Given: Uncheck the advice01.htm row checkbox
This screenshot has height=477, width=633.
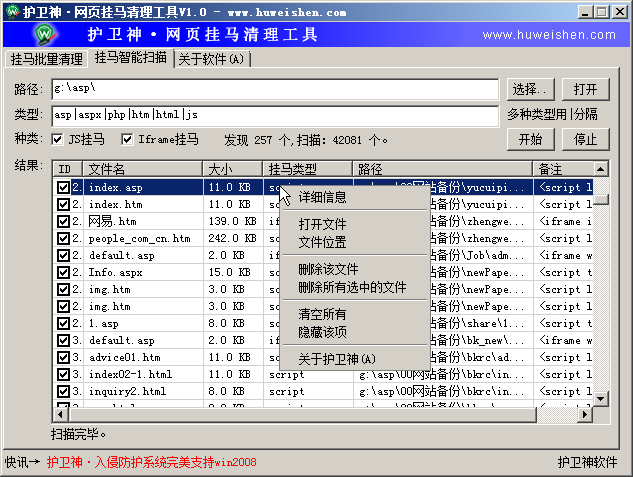Looking at the screenshot, I should point(63,357).
